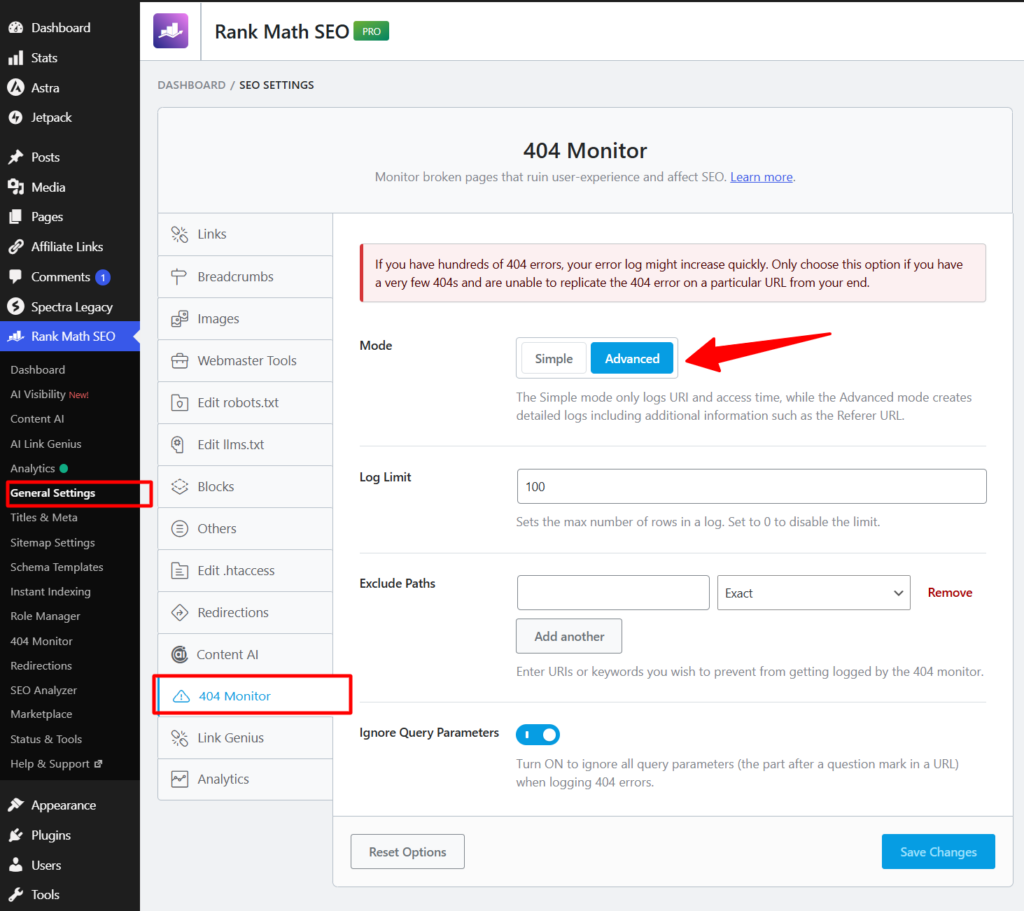Select the Advanced mode option

(632, 359)
